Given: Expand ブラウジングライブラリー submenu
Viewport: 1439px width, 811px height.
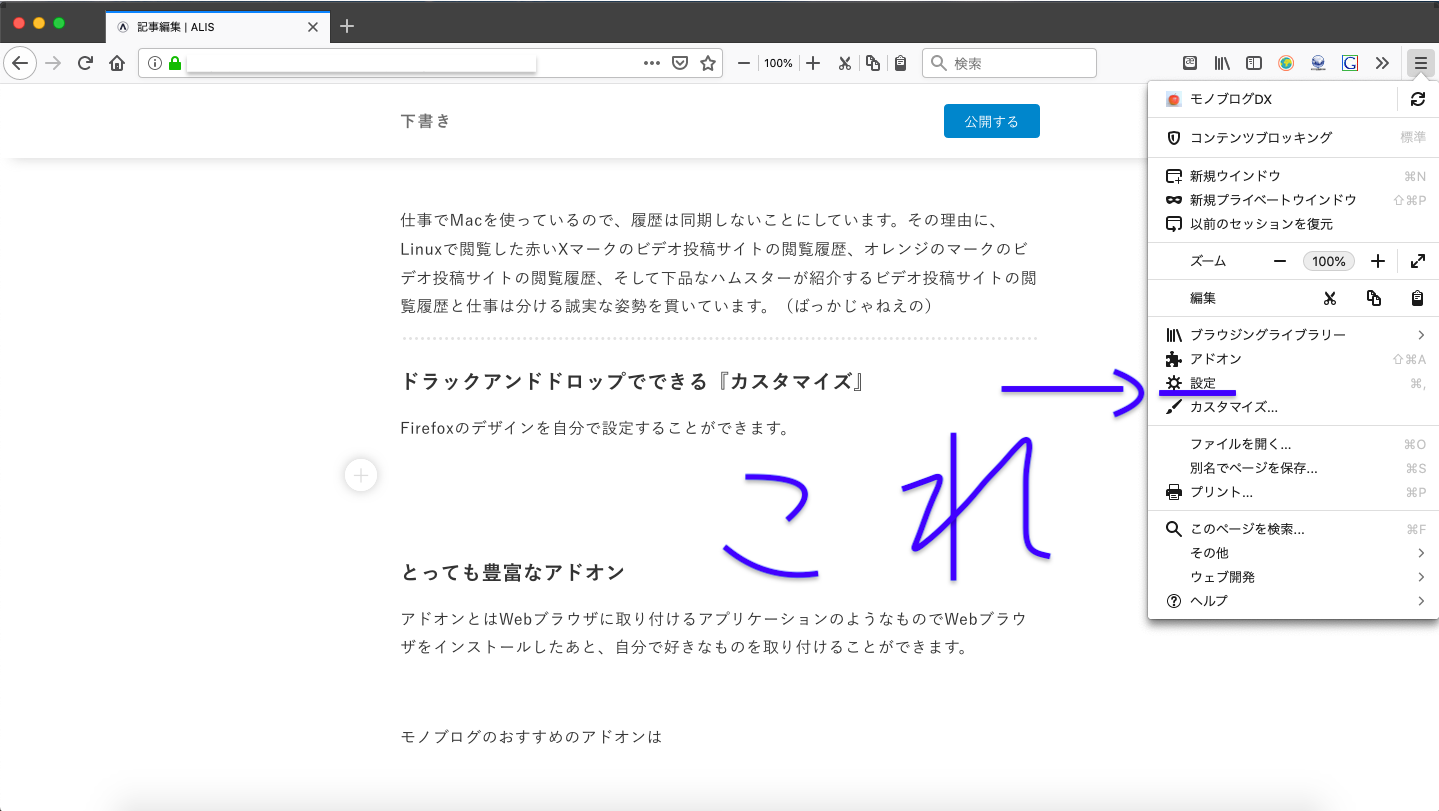Looking at the screenshot, I should pyautogui.click(x=1293, y=335).
